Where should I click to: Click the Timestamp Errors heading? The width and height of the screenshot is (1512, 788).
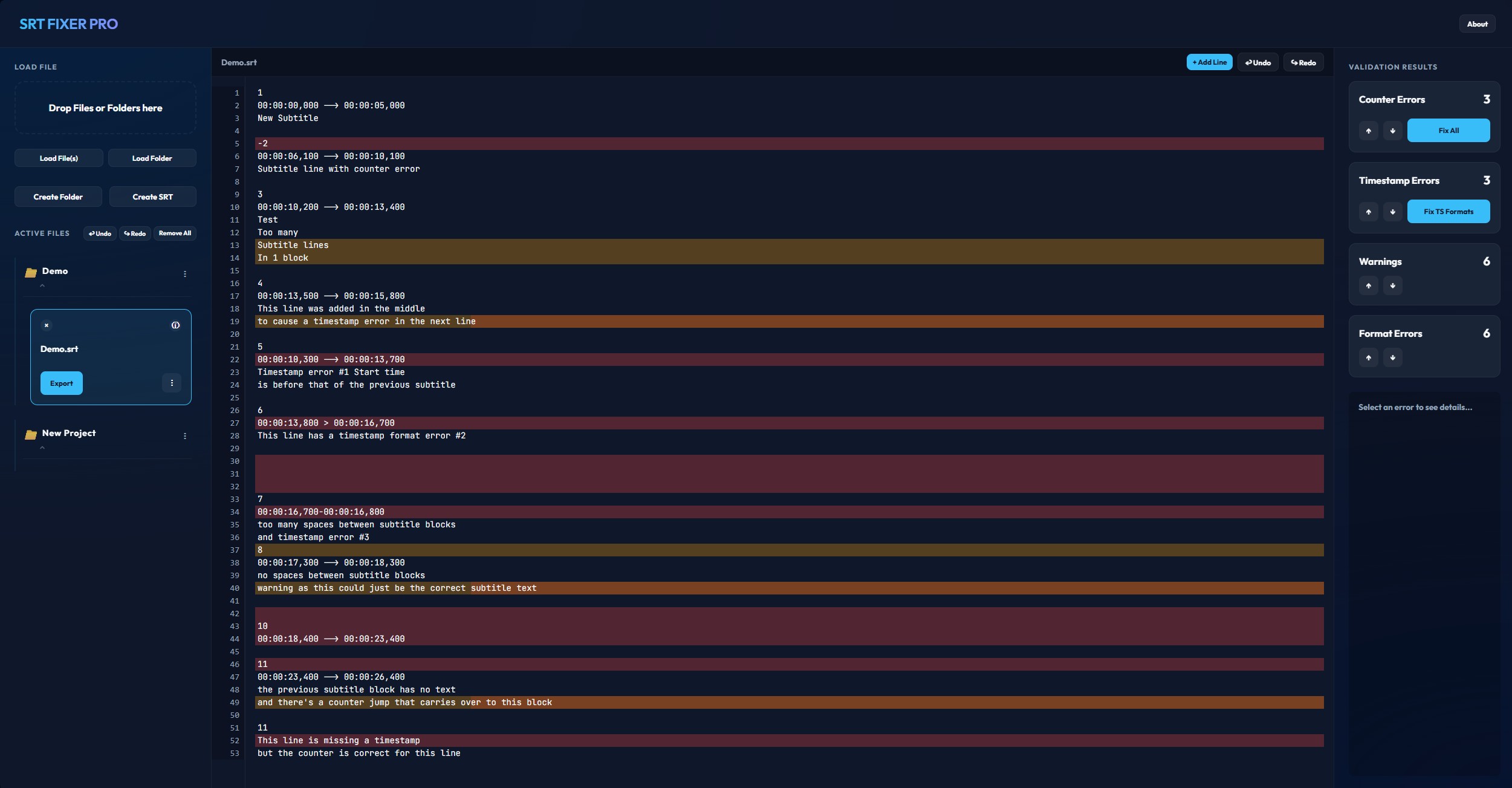tap(1399, 181)
